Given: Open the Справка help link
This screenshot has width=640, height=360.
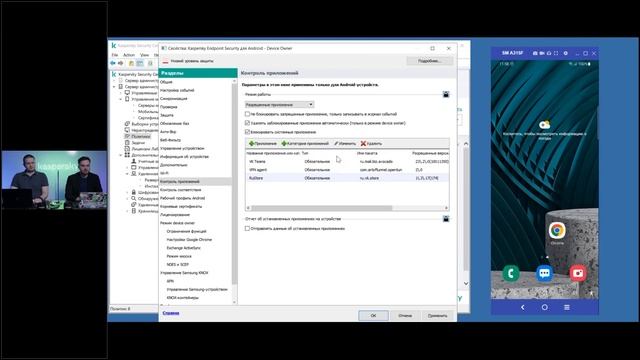Looking at the screenshot, I should [171, 313].
